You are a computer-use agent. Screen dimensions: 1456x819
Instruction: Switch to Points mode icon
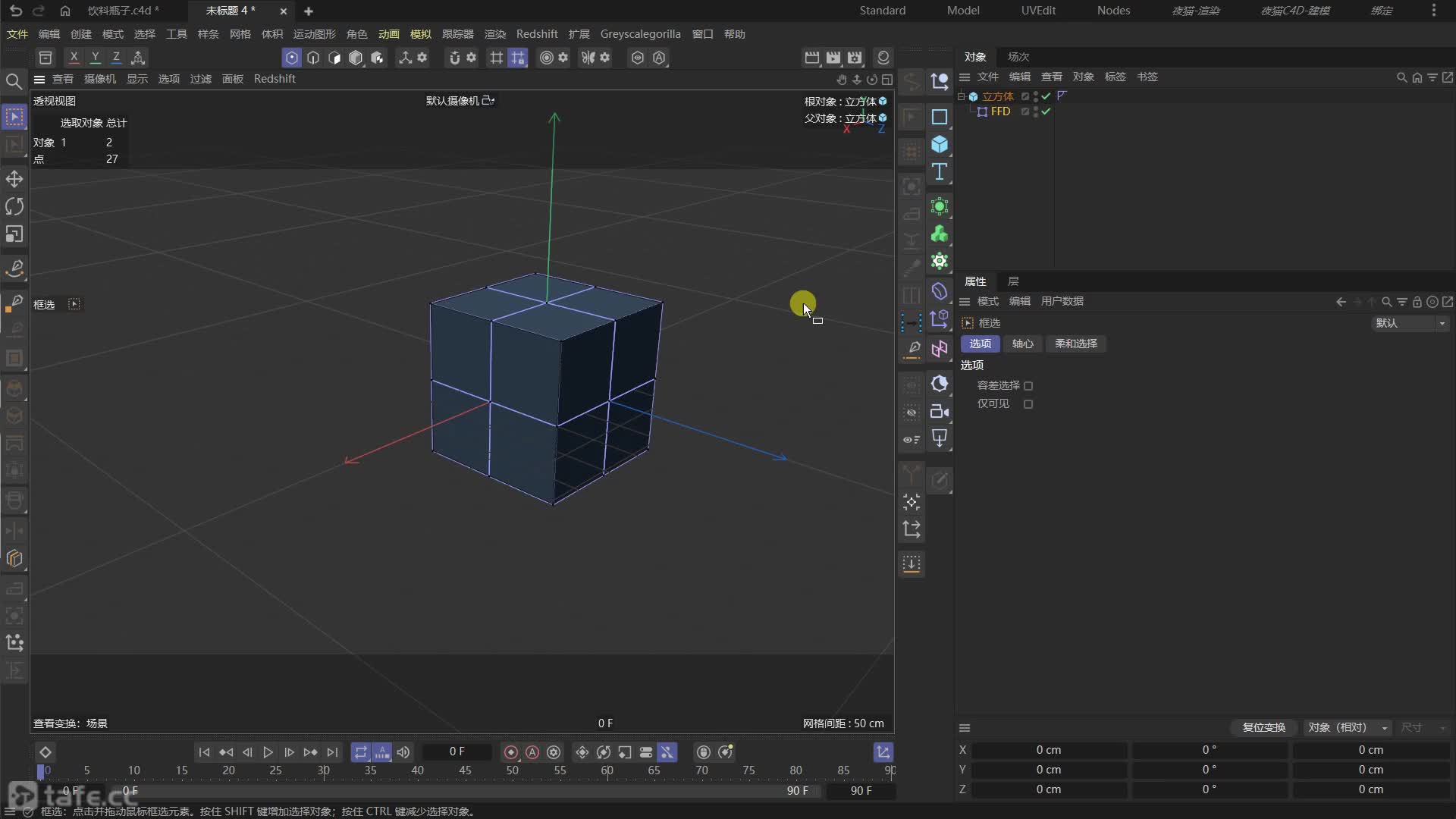coord(292,58)
